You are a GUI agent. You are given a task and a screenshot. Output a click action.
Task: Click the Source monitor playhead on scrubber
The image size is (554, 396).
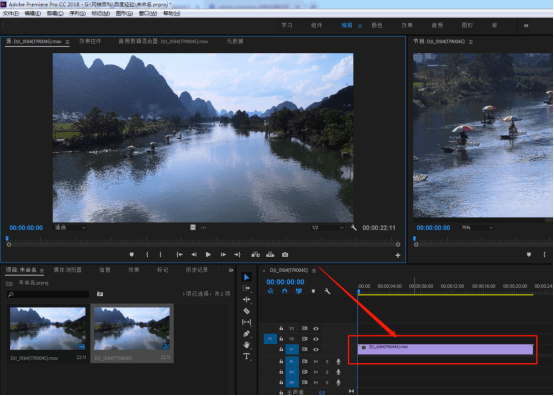coord(7,238)
